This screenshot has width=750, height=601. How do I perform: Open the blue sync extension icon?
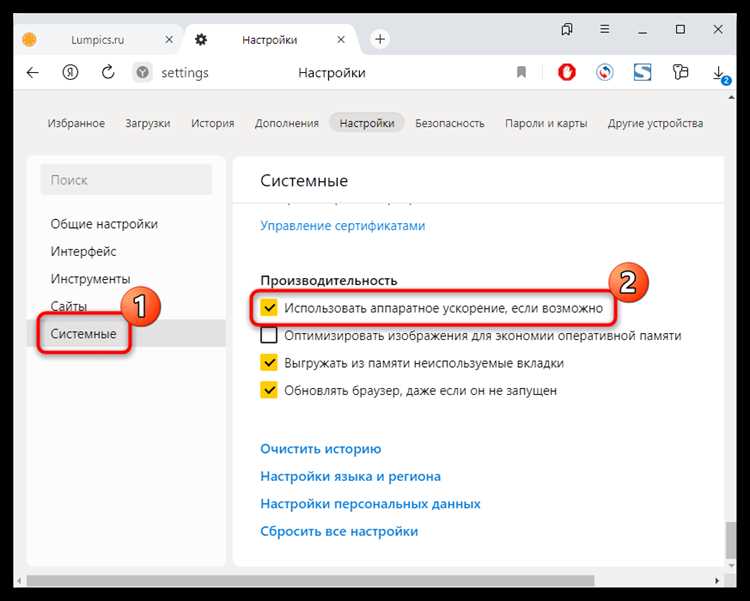(x=605, y=73)
